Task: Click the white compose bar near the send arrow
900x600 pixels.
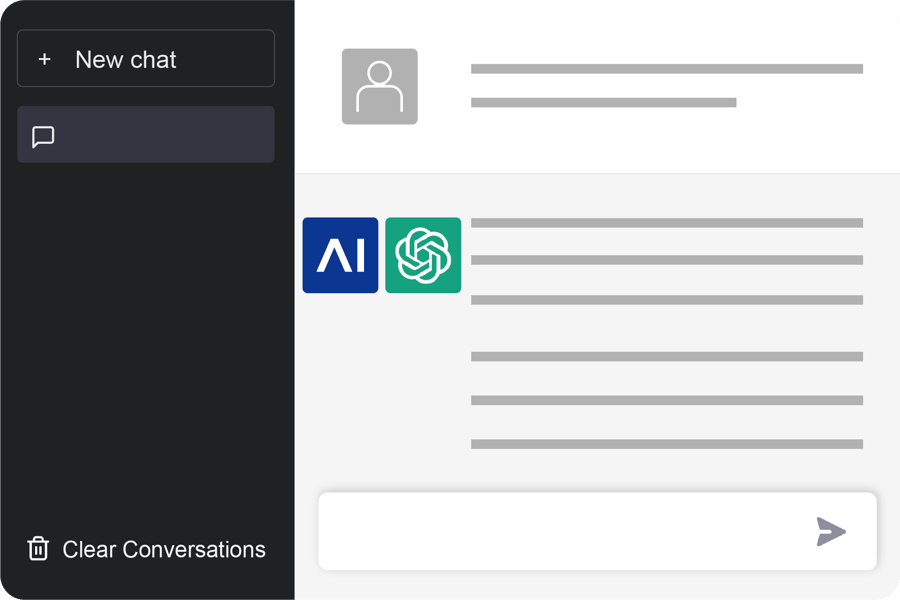Action: pyautogui.click(x=700, y=531)
